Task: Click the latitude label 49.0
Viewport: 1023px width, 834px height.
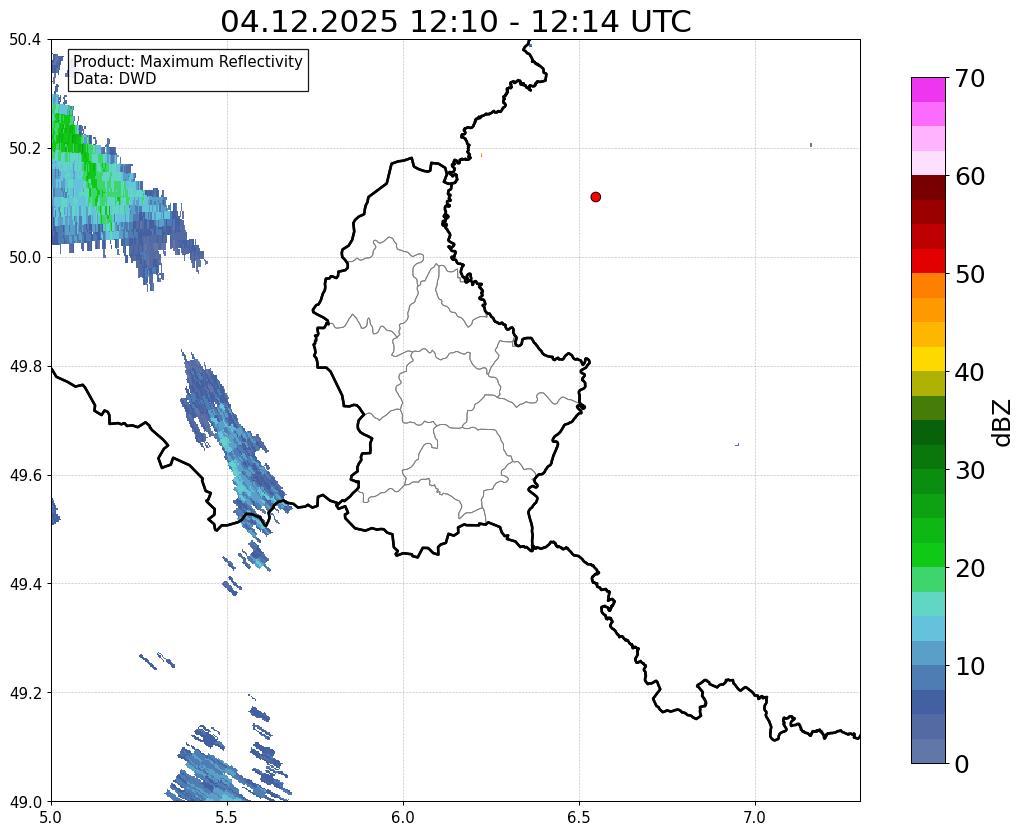Action: 25,802
